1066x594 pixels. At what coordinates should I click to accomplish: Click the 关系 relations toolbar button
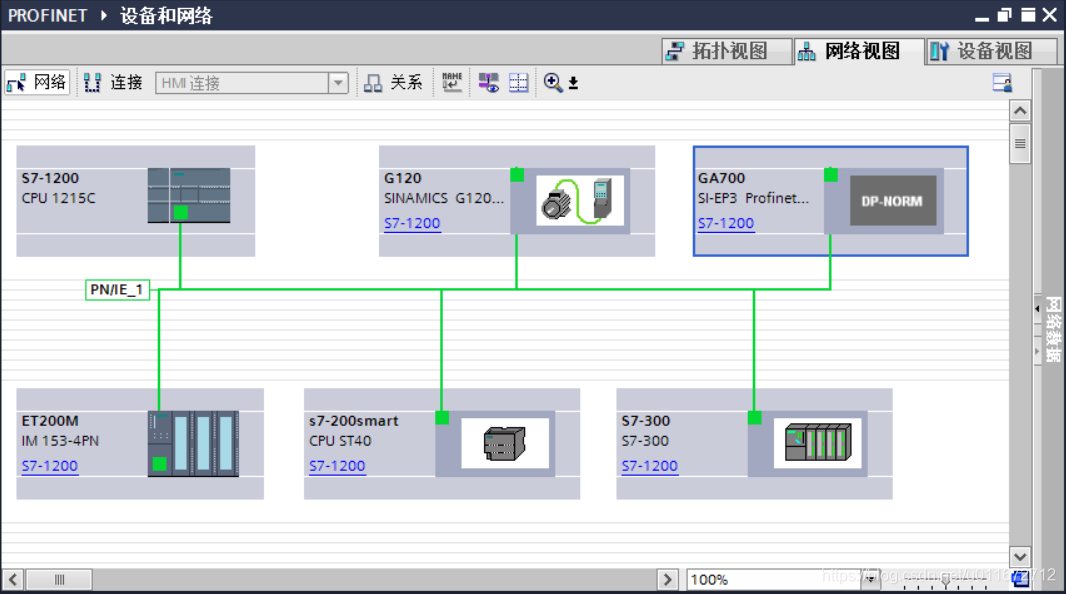393,82
